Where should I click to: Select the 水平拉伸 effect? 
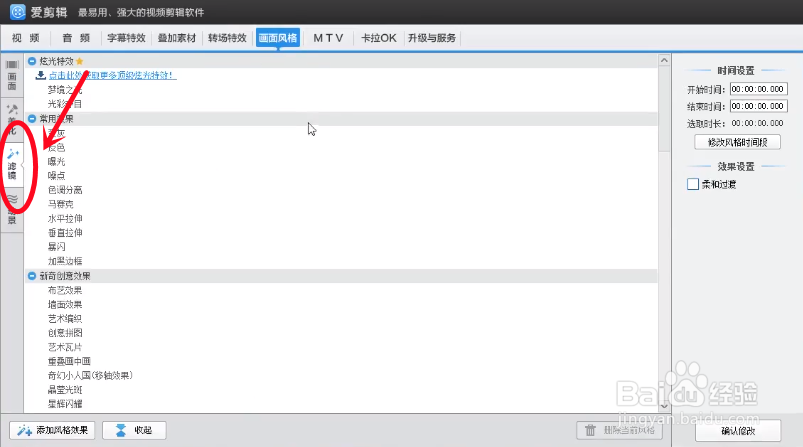point(65,219)
